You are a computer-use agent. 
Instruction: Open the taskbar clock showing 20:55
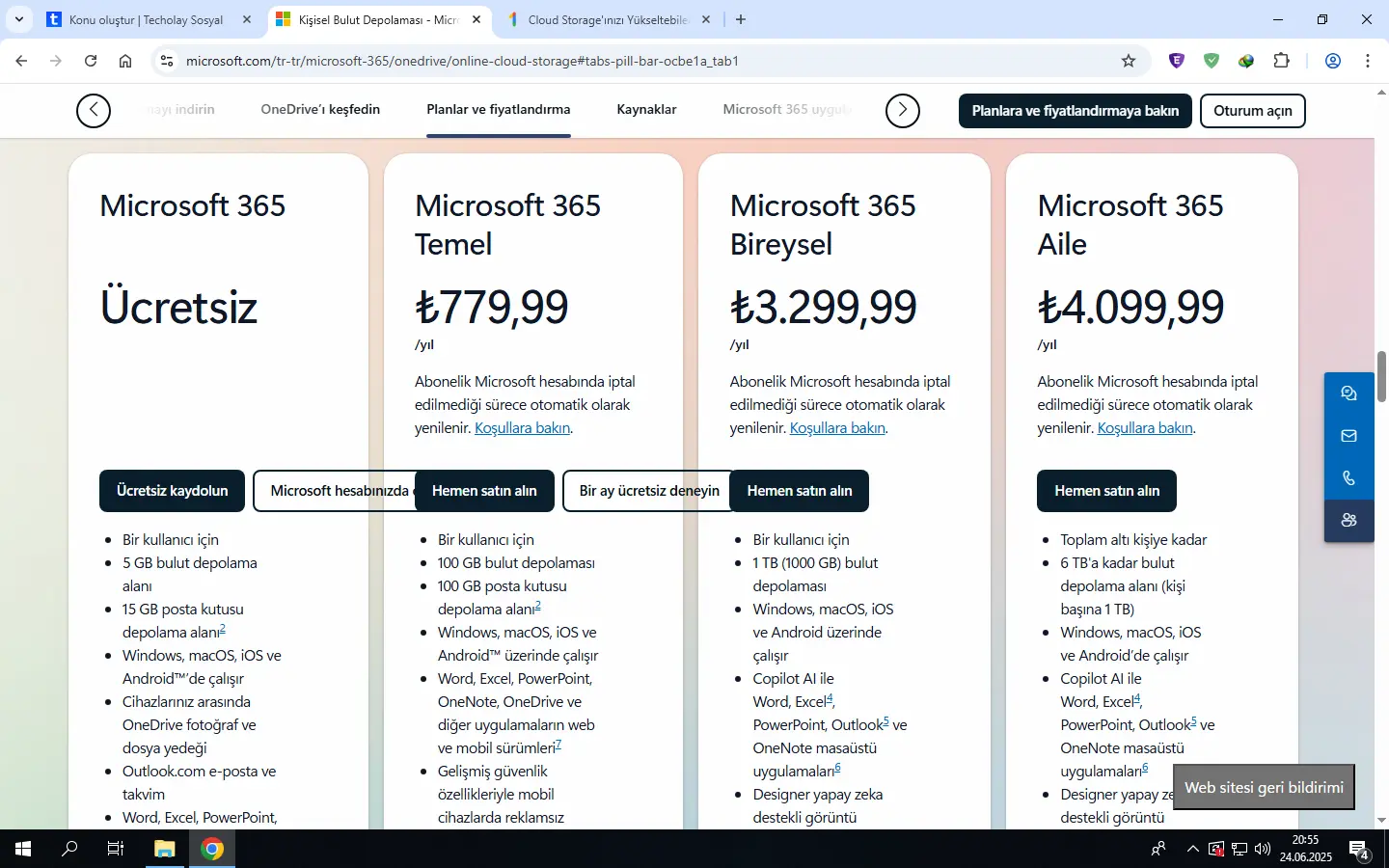(1306, 849)
